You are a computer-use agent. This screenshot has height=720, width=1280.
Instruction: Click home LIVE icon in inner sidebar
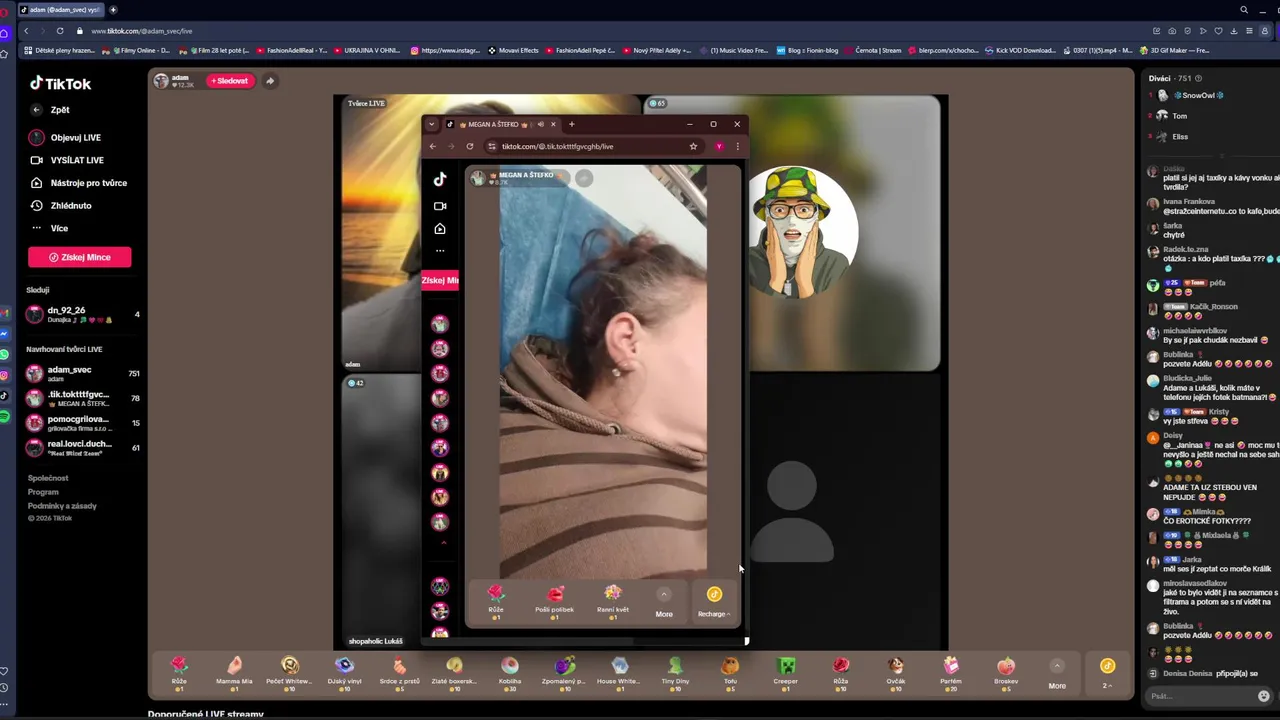(x=440, y=229)
